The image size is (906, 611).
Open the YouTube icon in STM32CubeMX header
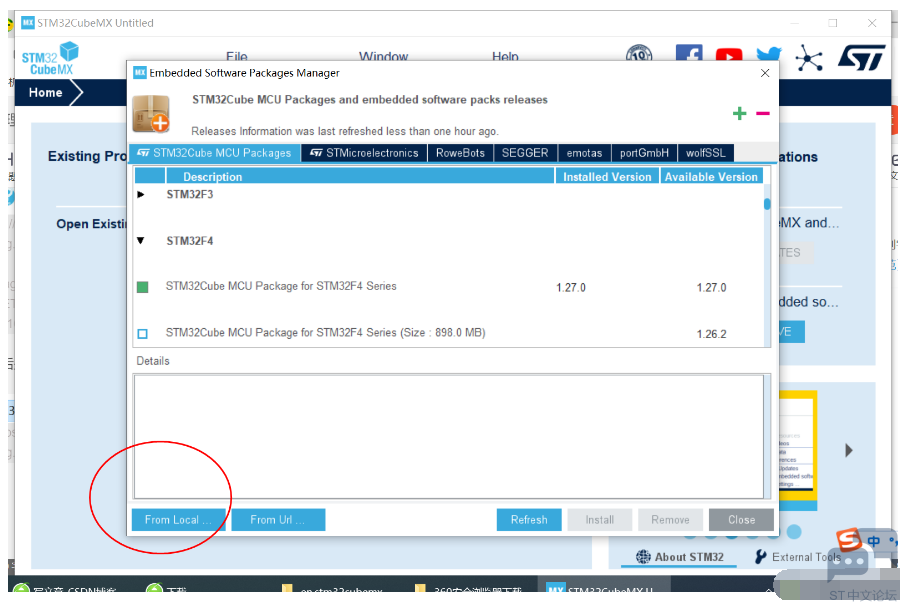point(729,55)
